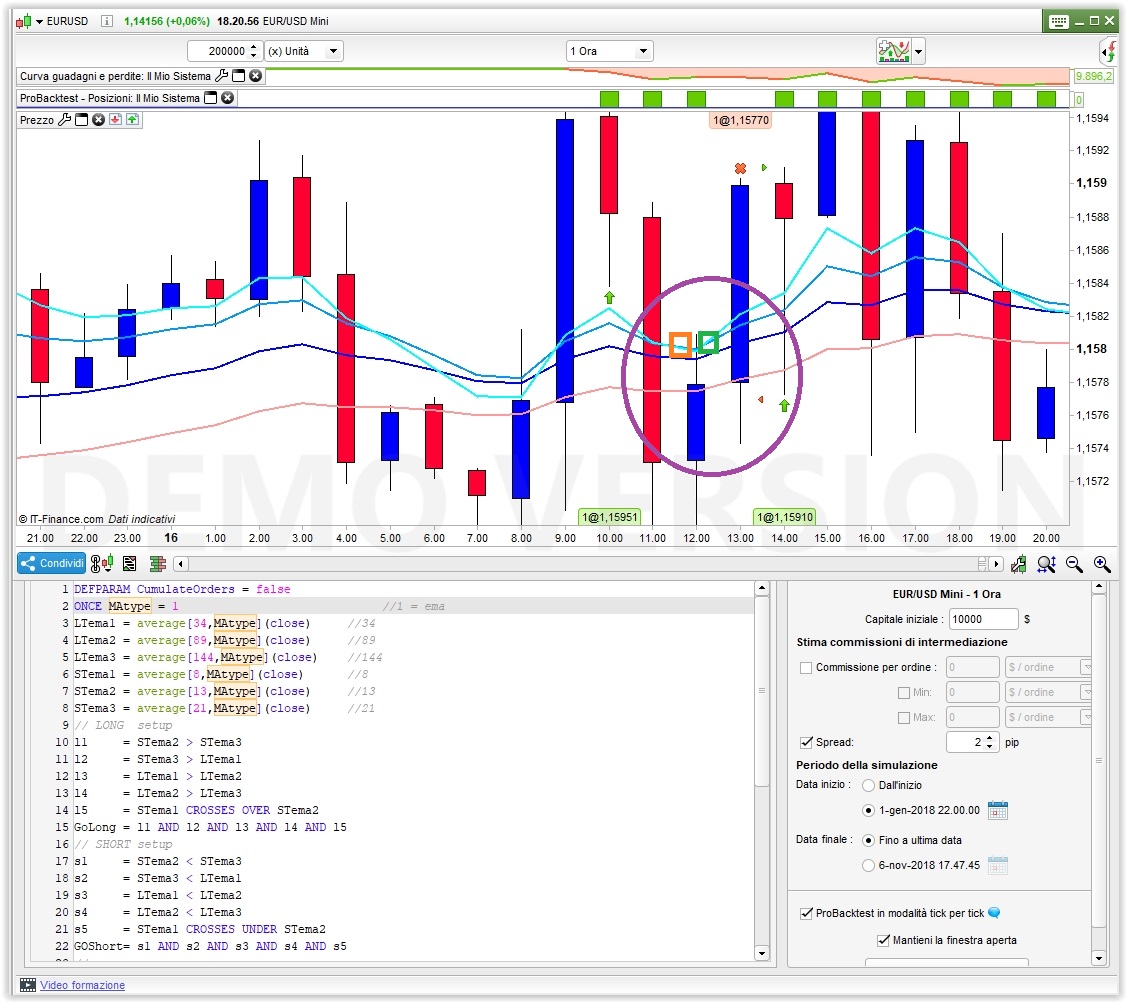Click the zoom in magnifier icon
1127x1003 pixels.
point(1101,564)
